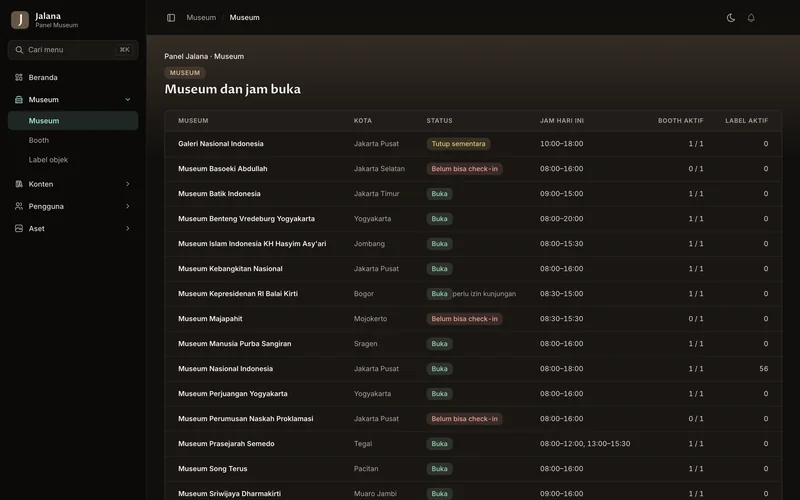Switch theme with the moon icon
This screenshot has width=800, height=500.
tap(731, 18)
